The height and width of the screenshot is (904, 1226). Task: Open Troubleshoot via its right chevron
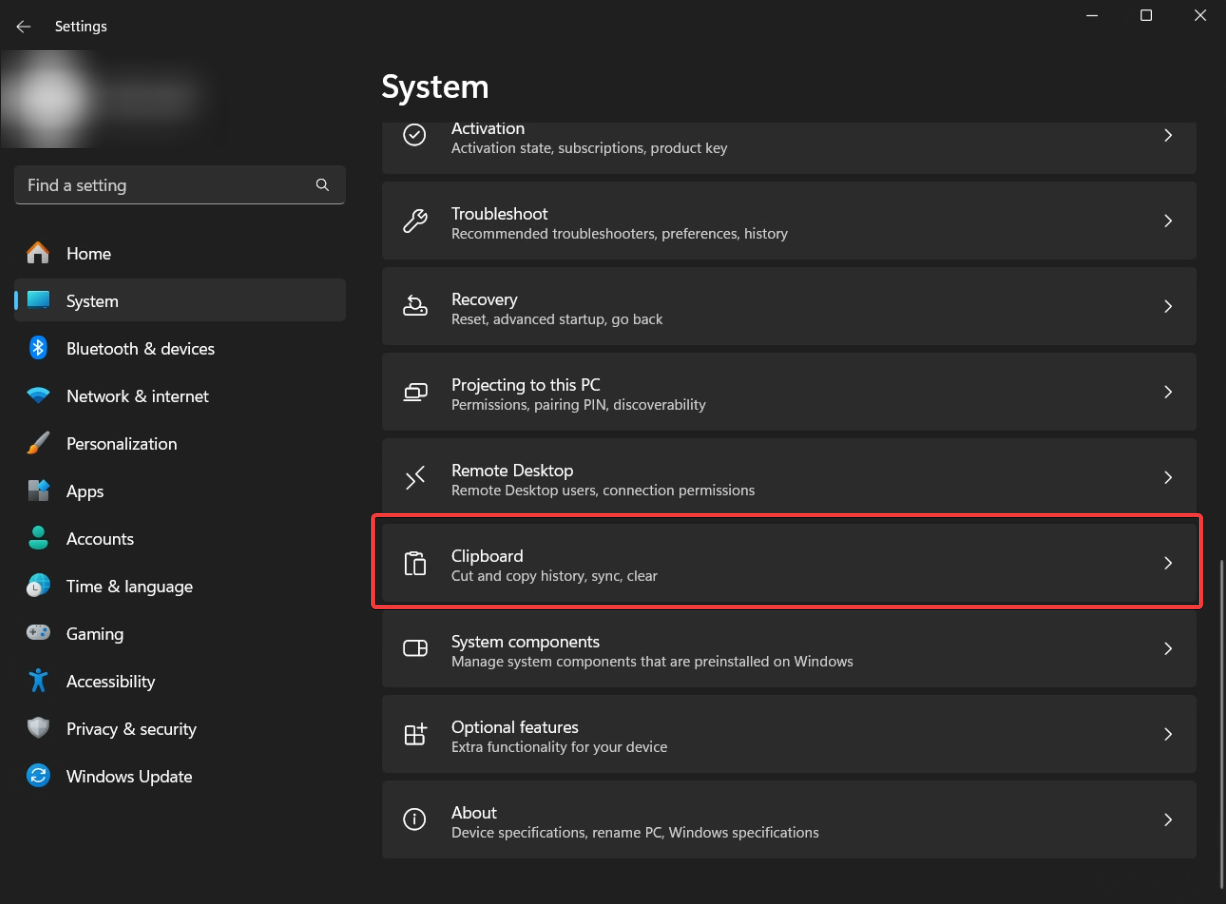coord(1168,220)
